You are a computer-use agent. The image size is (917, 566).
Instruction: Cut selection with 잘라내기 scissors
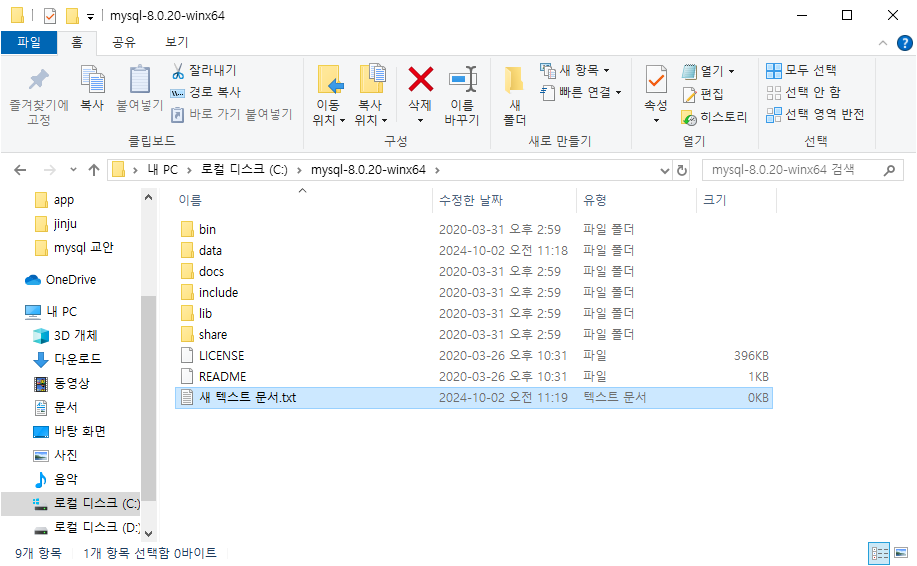point(204,71)
